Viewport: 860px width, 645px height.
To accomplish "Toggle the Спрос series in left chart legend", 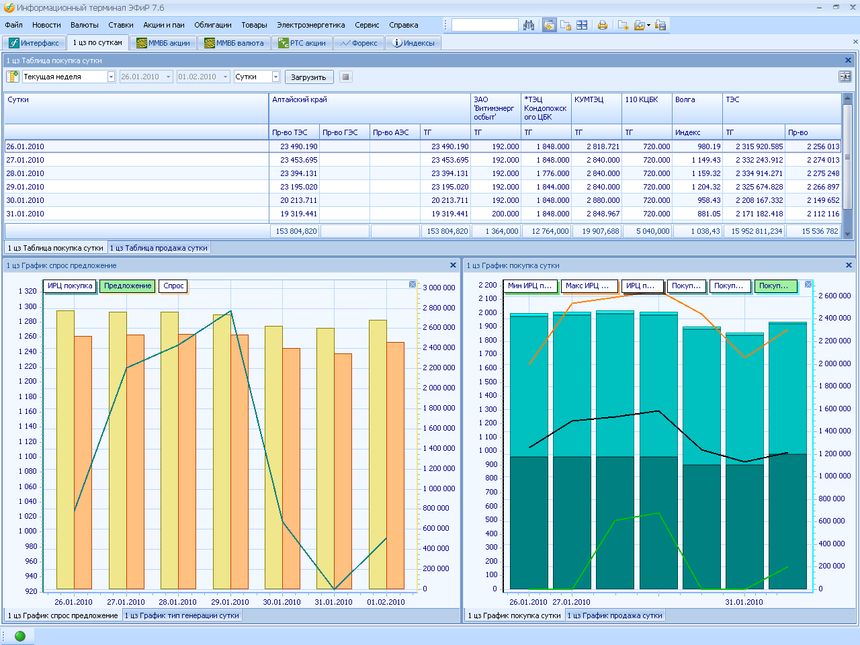I will (x=174, y=286).
